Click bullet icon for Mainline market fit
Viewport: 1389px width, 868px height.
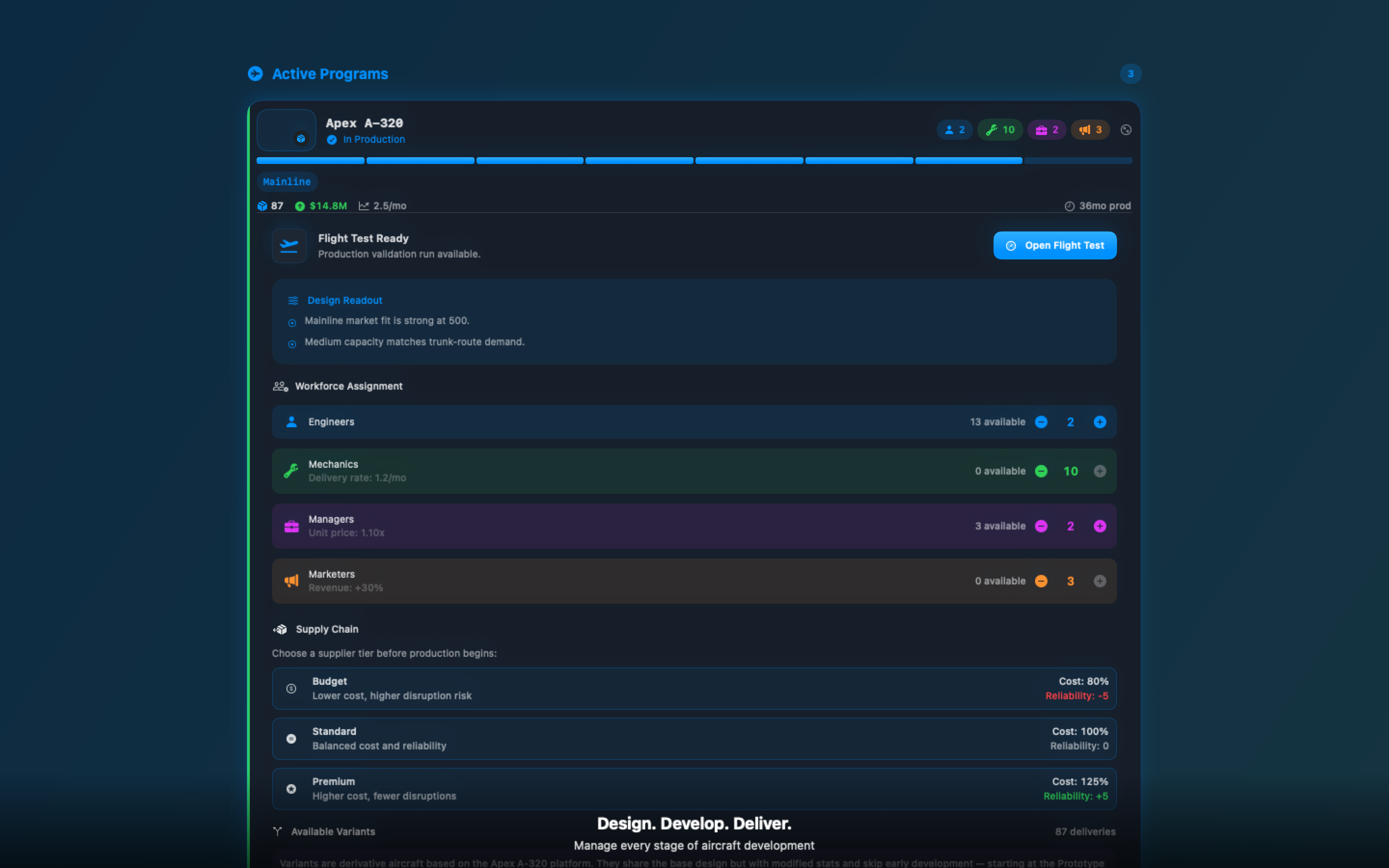(x=292, y=323)
